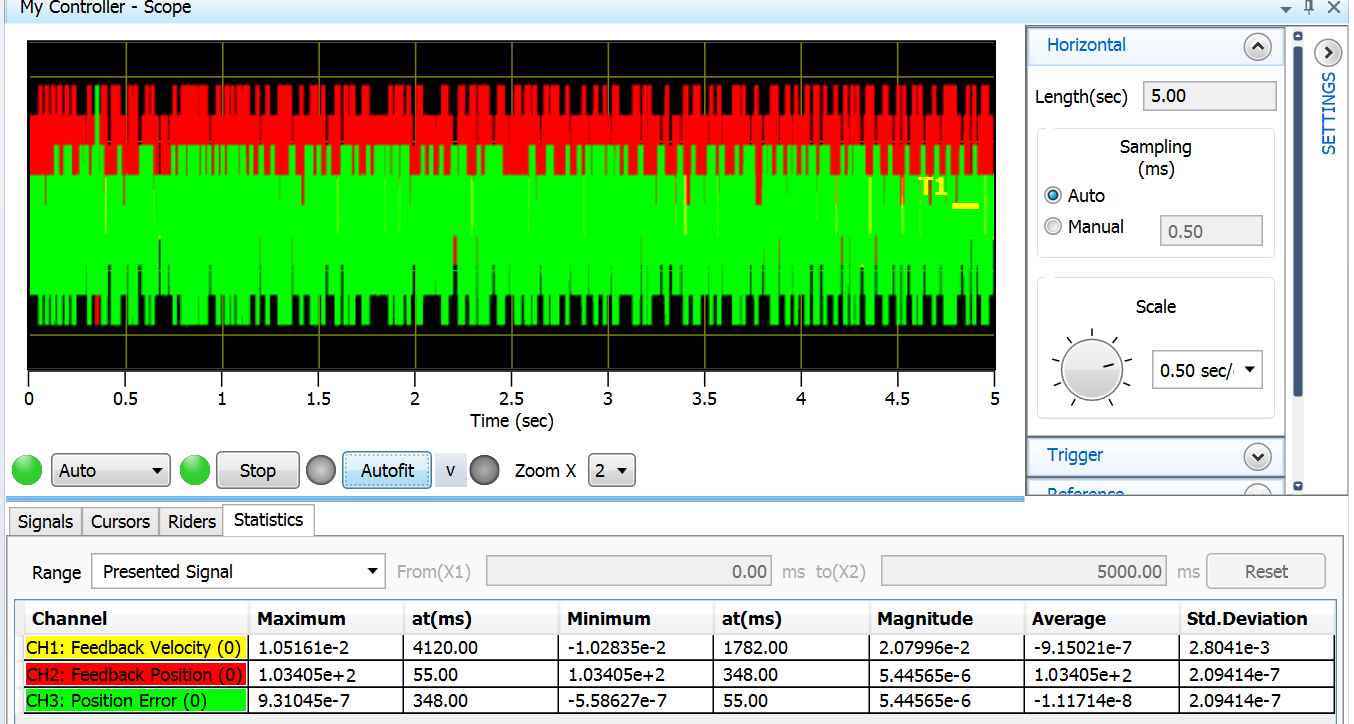Open the Zoom X dropdown
The image size is (1354, 724).
tap(612, 470)
